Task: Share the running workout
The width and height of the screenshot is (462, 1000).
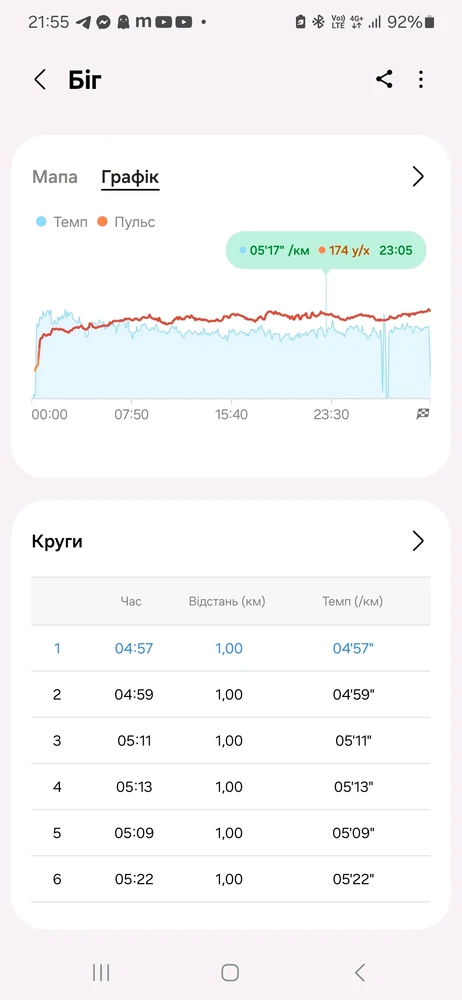Action: pos(384,80)
